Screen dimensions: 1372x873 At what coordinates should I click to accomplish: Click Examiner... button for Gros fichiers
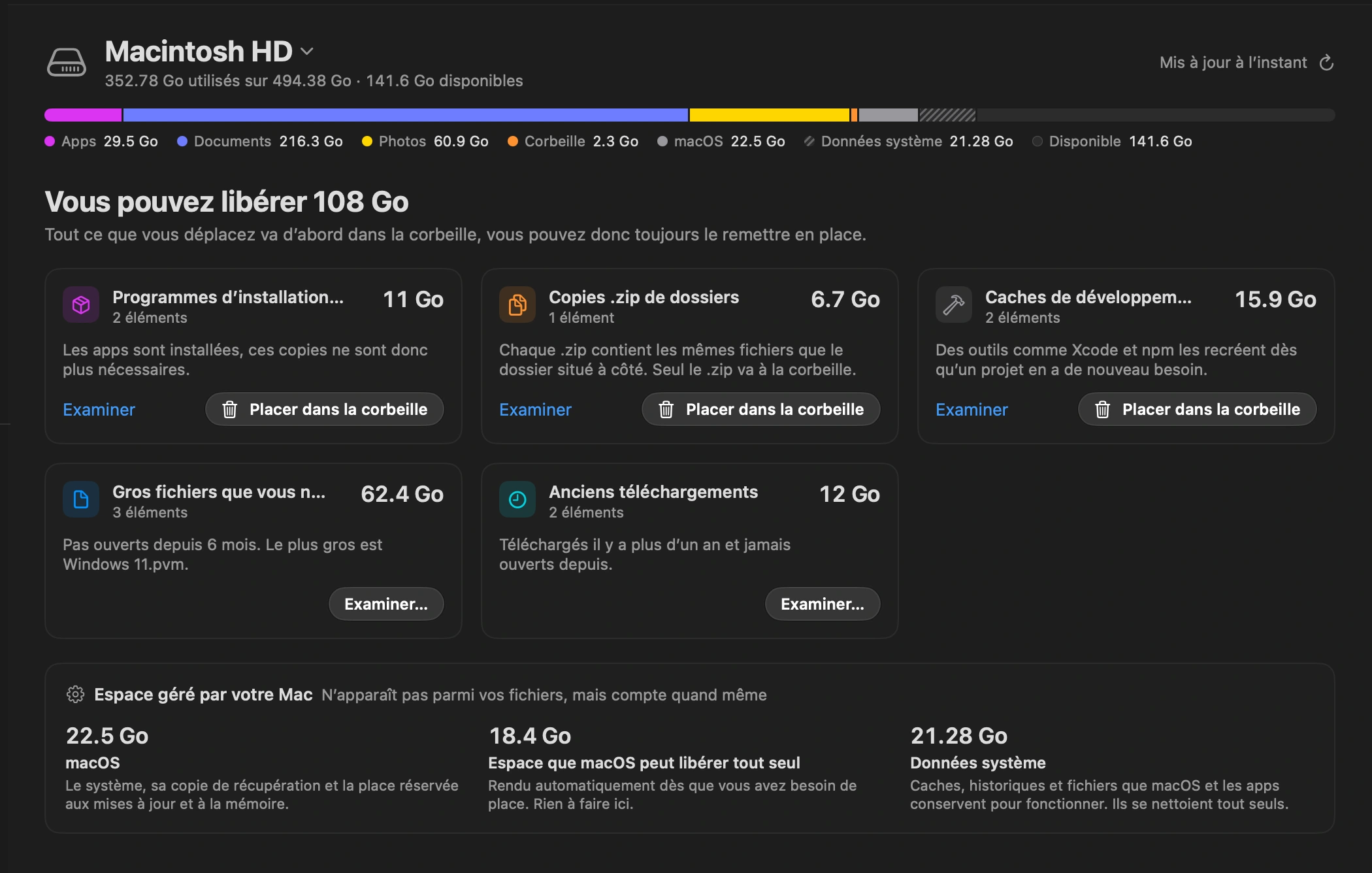click(x=386, y=604)
